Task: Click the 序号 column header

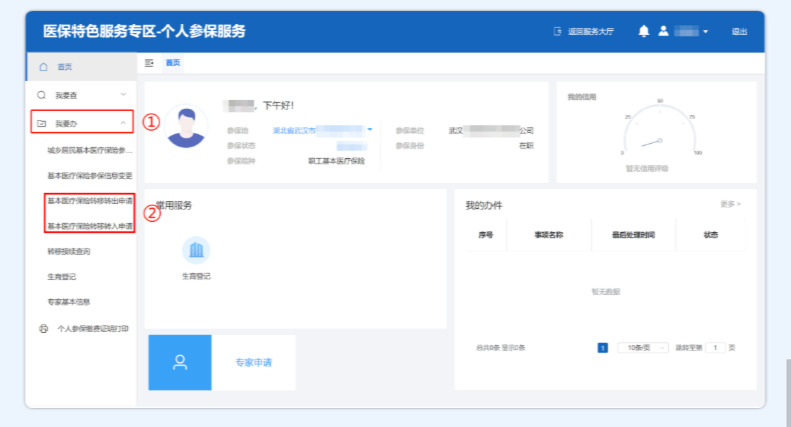Action: (485, 235)
